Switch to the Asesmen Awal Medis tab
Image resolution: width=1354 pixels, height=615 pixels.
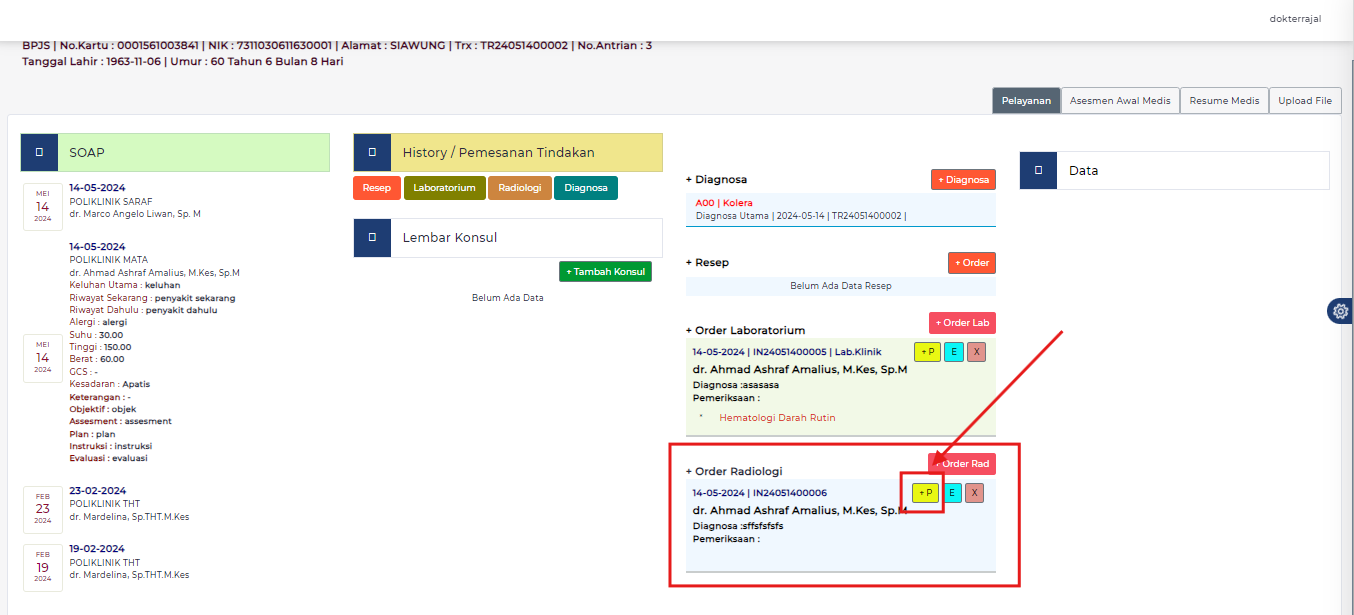[x=1120, y=100]
